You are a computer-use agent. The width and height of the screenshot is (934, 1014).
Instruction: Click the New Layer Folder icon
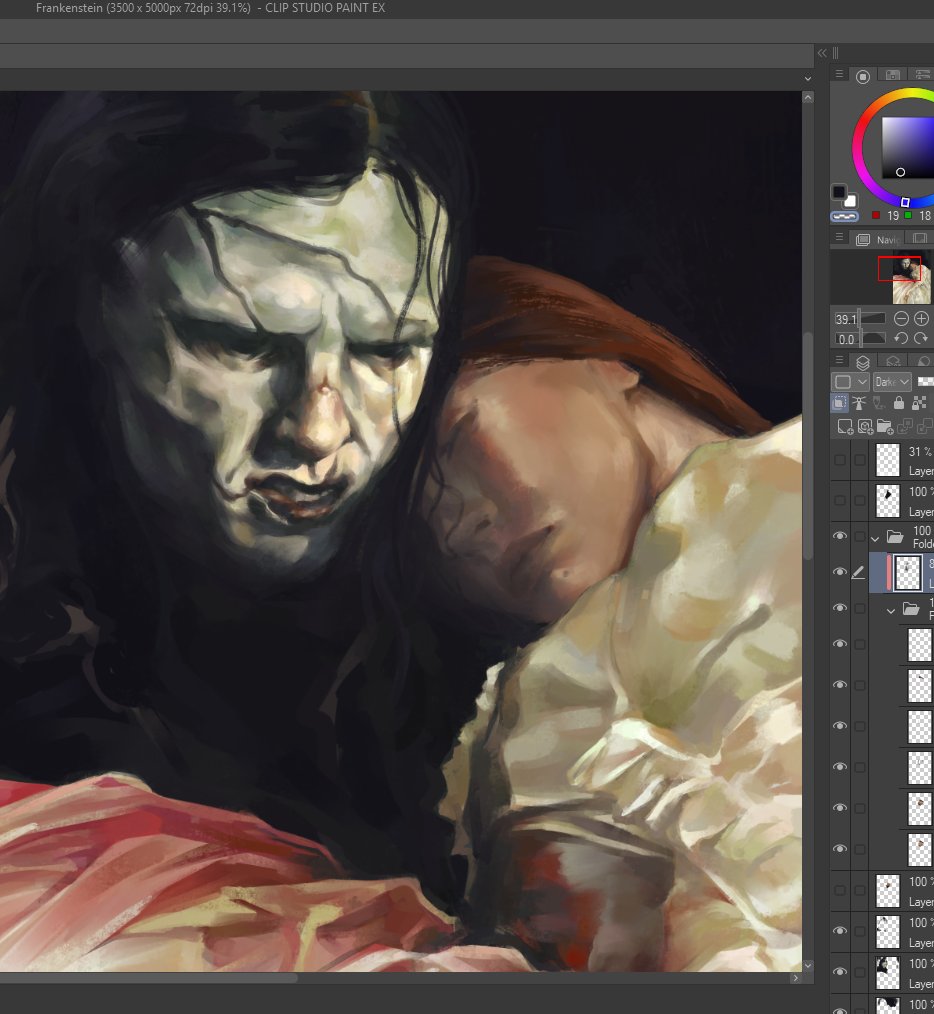tap(883, 428)
